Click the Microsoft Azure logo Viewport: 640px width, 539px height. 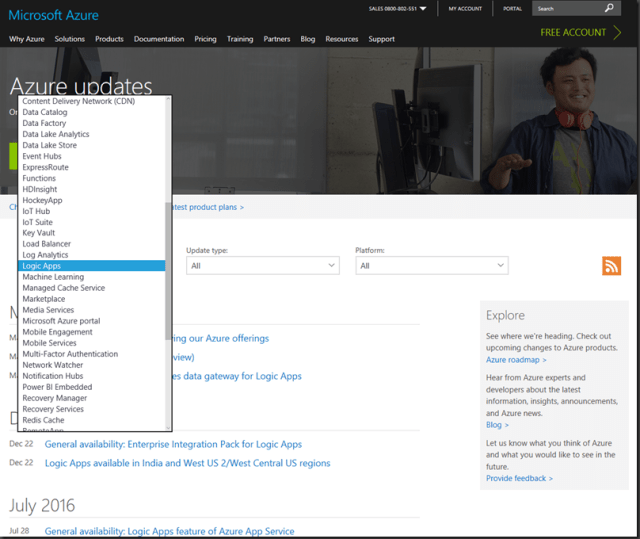click(x=53, y=15)
